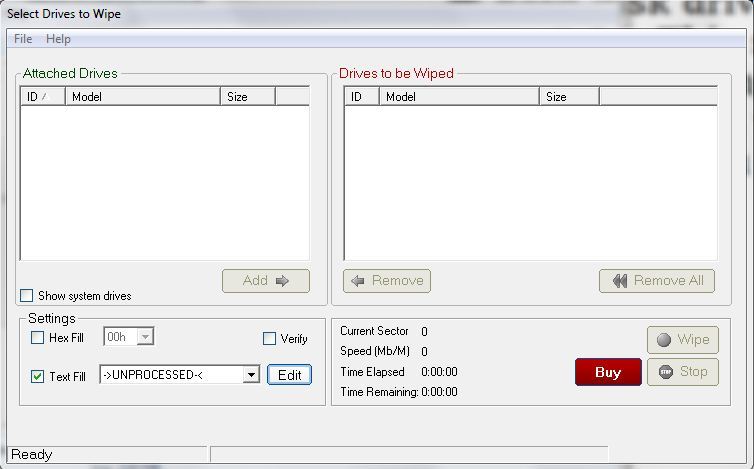Expand the 00h hex value dropdown
Screen dimensions: 754x469
pos(145,337)
